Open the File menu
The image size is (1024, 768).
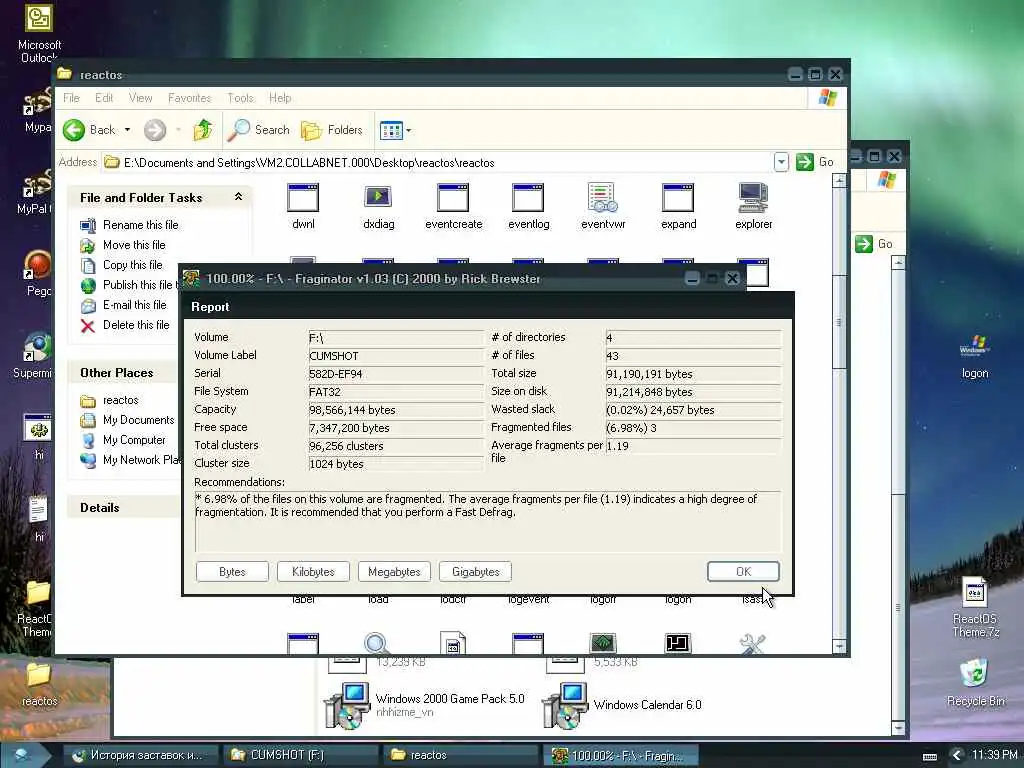[x=71, y=98]
